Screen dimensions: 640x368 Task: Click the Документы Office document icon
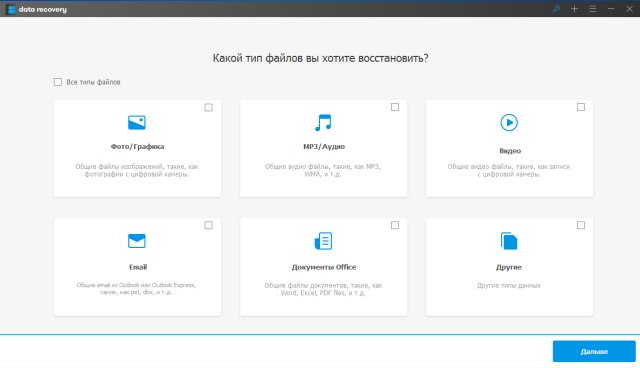coord(323,241)
